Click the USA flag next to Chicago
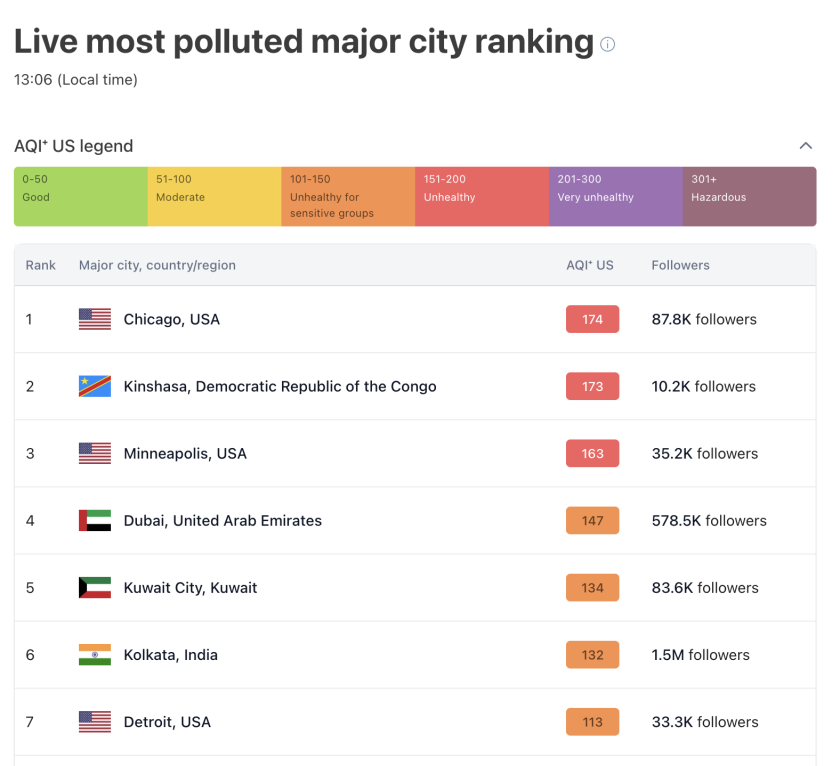Image resolution: width=840 pixels, height=766 pixels. point(95,319)
